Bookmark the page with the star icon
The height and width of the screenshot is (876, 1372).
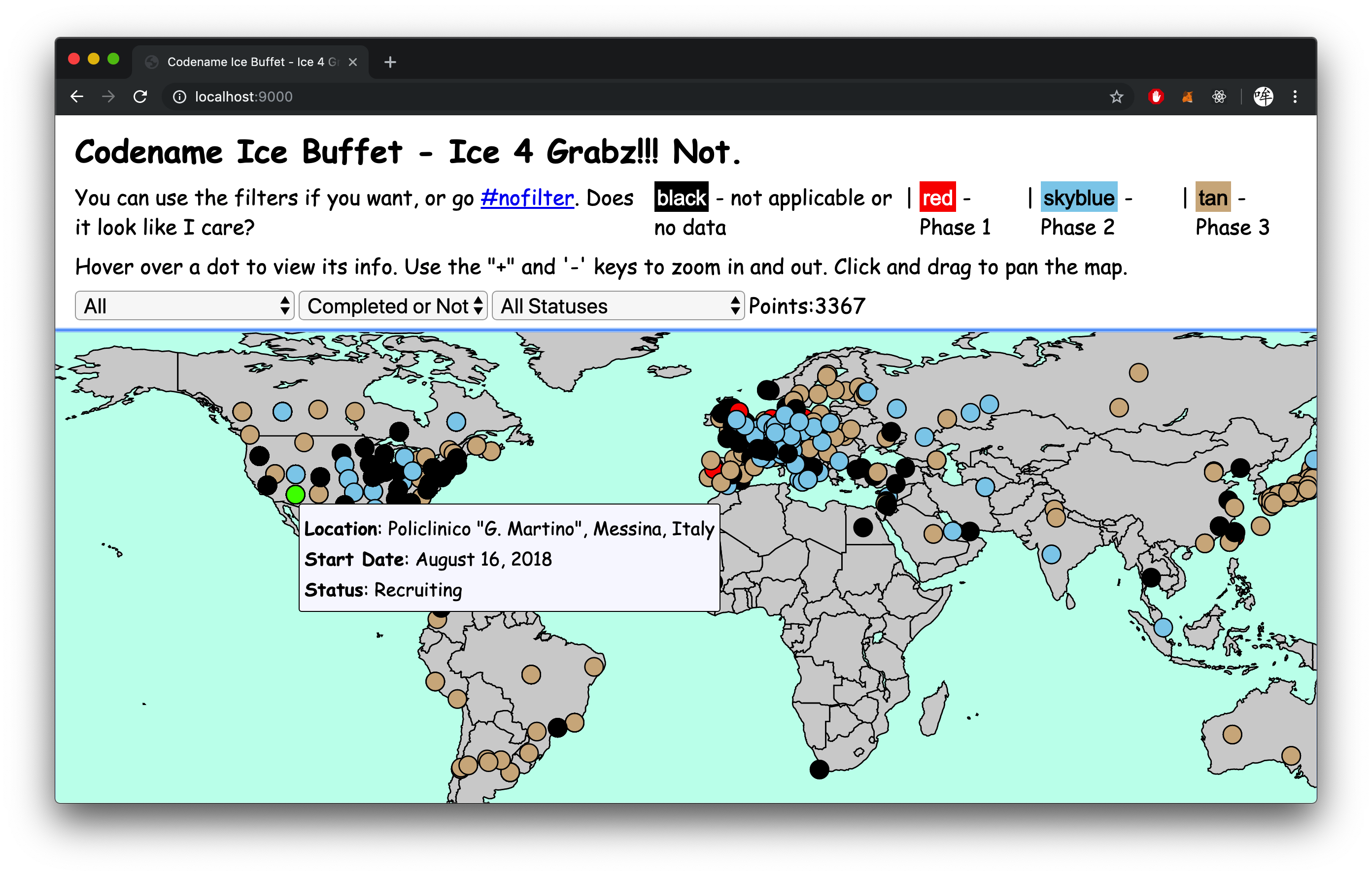(1116, 97)
